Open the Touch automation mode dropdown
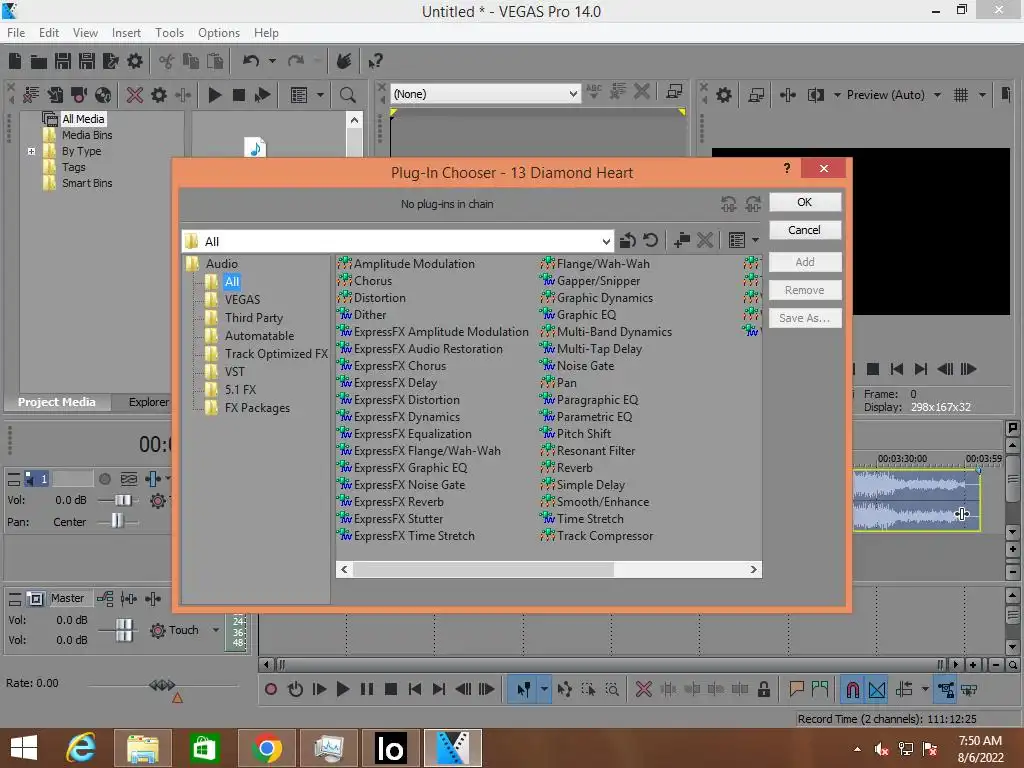1024x768 pixels. click(216, 630)
